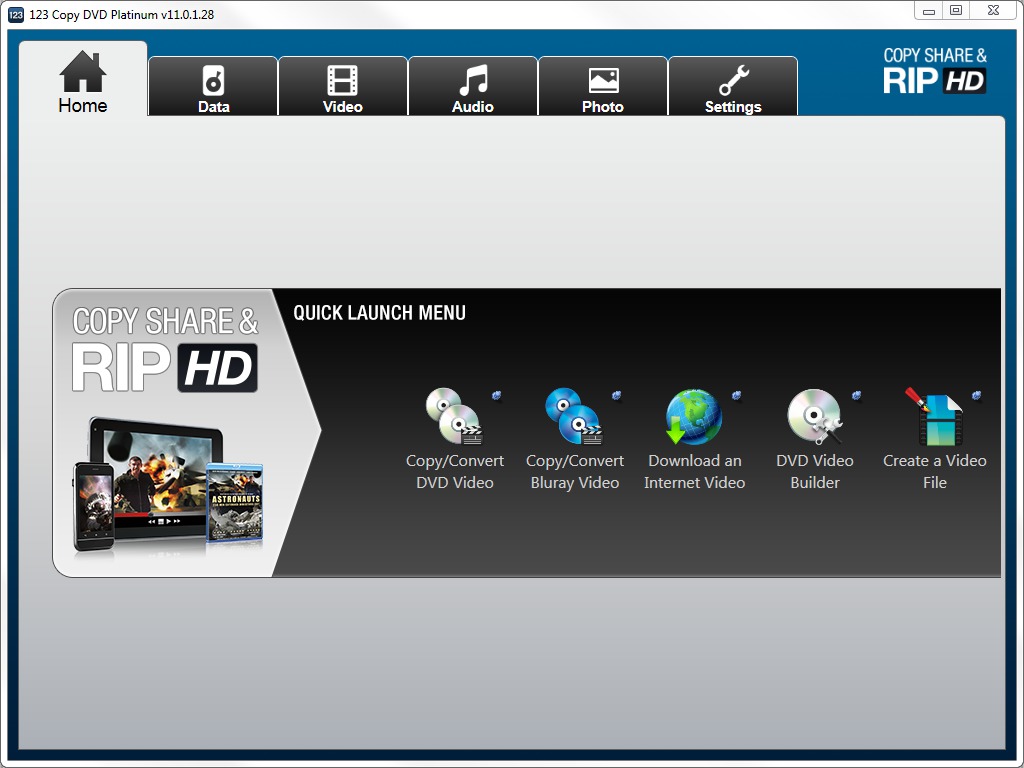The width and height of the screenshot is (1024, 768).
Task: Select the Audio tab
Action: [473, 86]
